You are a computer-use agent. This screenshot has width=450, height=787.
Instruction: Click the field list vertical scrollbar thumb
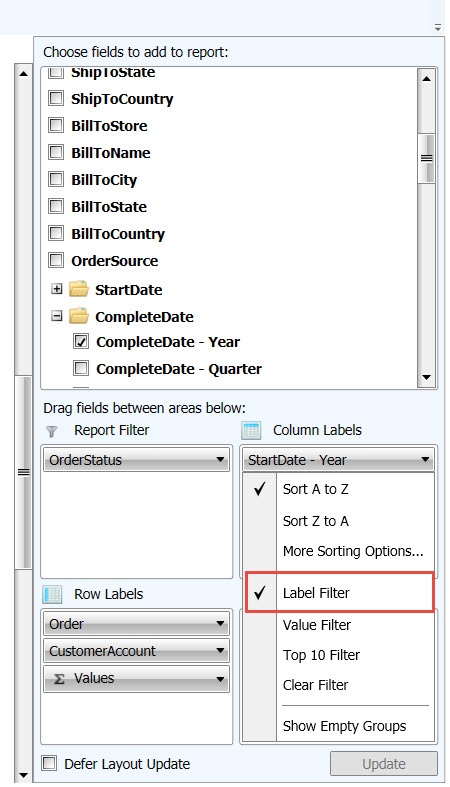point(426,158)
